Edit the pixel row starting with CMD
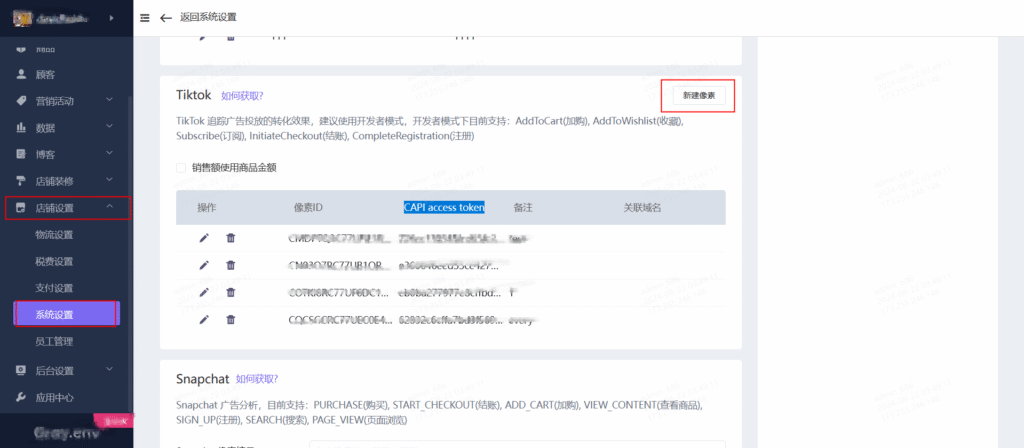1024x448 pixels. tap(204, 238)
